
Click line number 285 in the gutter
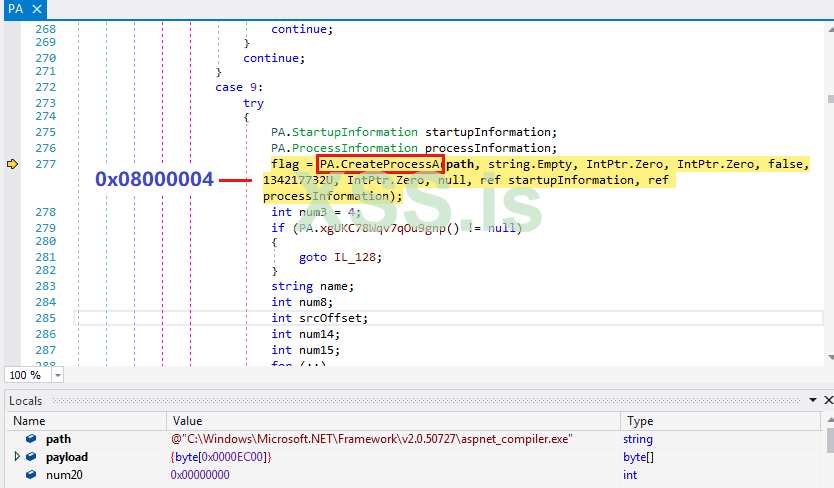coord(45,318)
